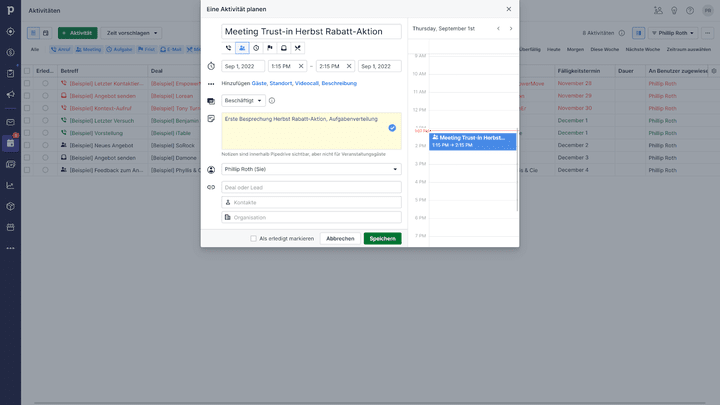Open more options dots in sidebar
This screenshot has width=720, height=405.
click(10, 248)
